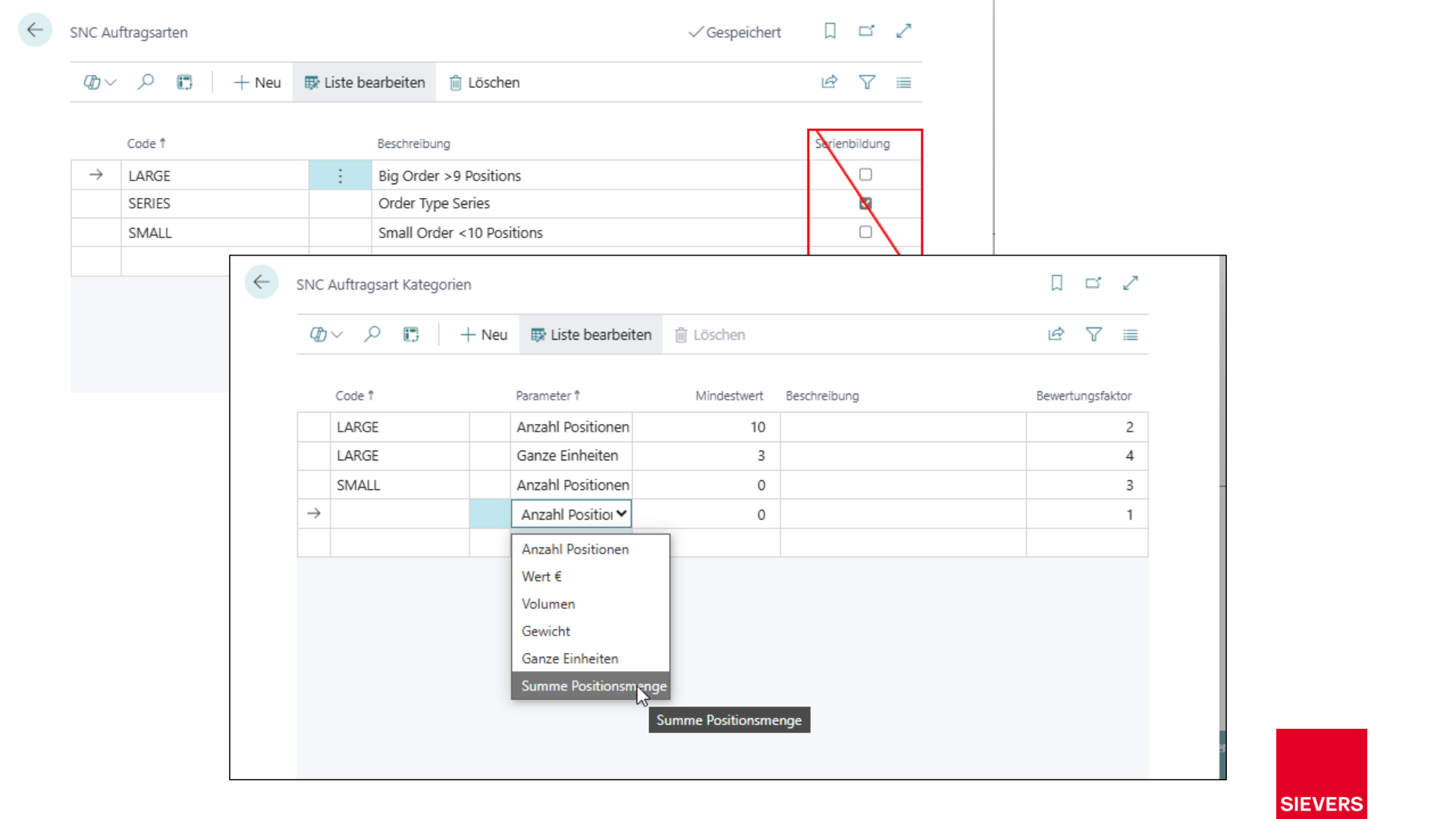Image resolution: width=1456 pixels, height=819 pixels.
Task: Click bookmark icon in SNC Auftragsarten window
Action: (830, 31)
